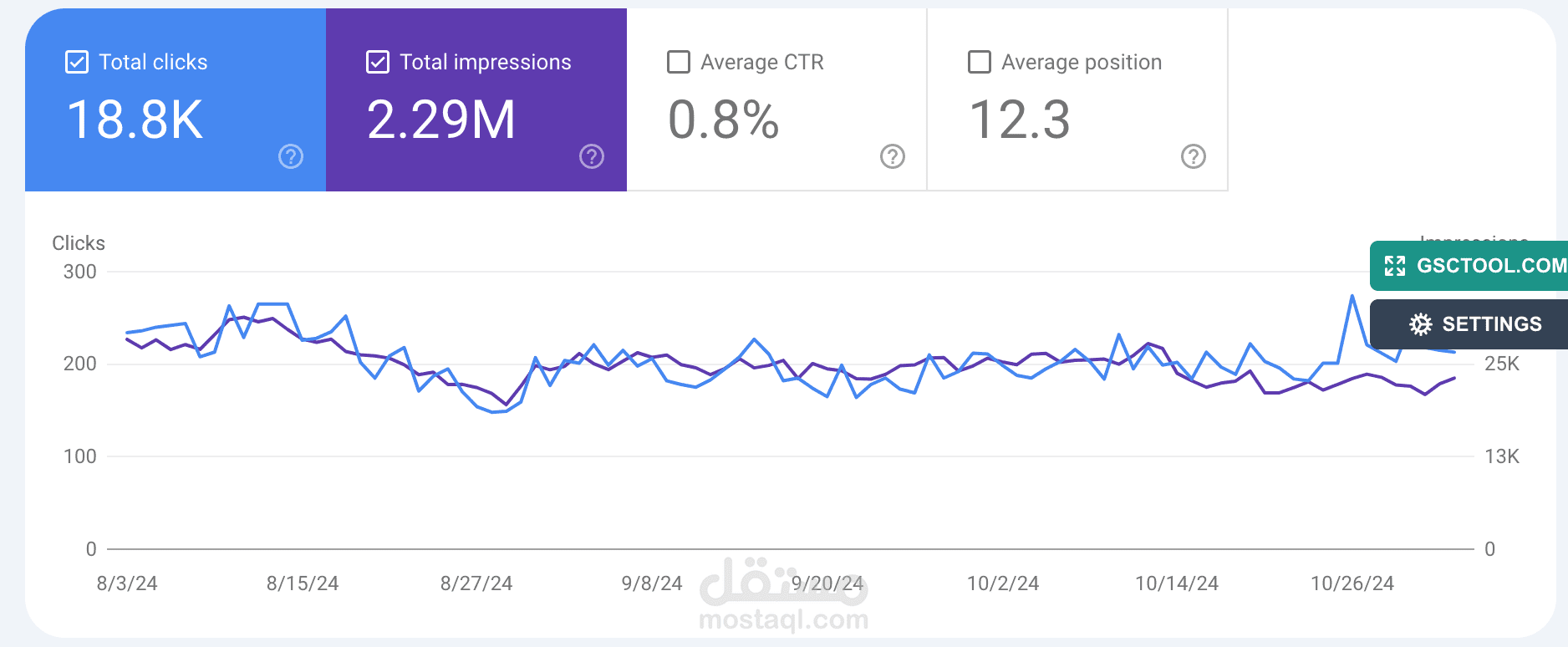The image size is (1568, 647).
Task: Click the 10/14/24 date on chart axis
Action: 1177,583
